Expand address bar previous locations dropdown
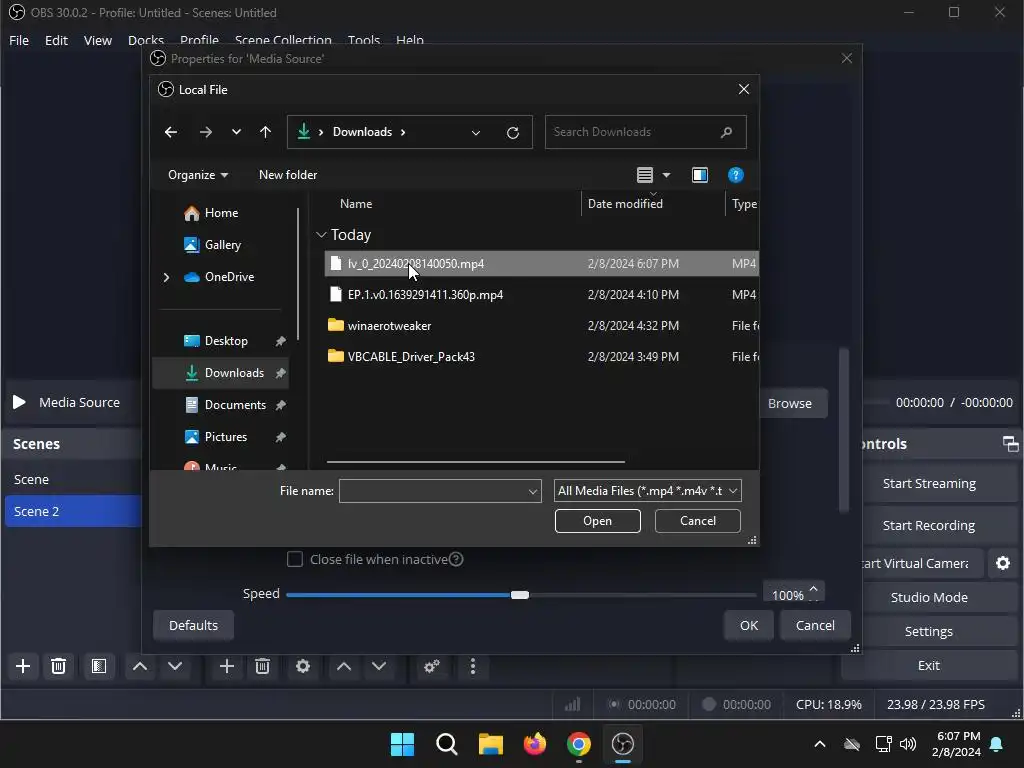This screenshot has height=768, width=1024. [476, 133]
